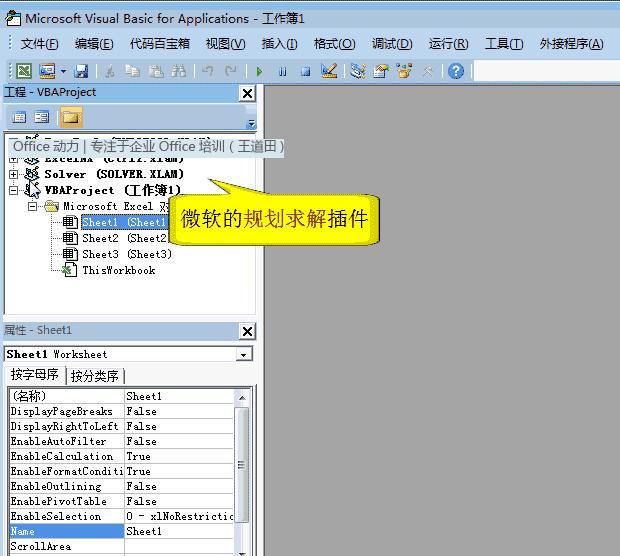Toggle Design Mode icon
620x556 pixels.
[x=329, y=71]
